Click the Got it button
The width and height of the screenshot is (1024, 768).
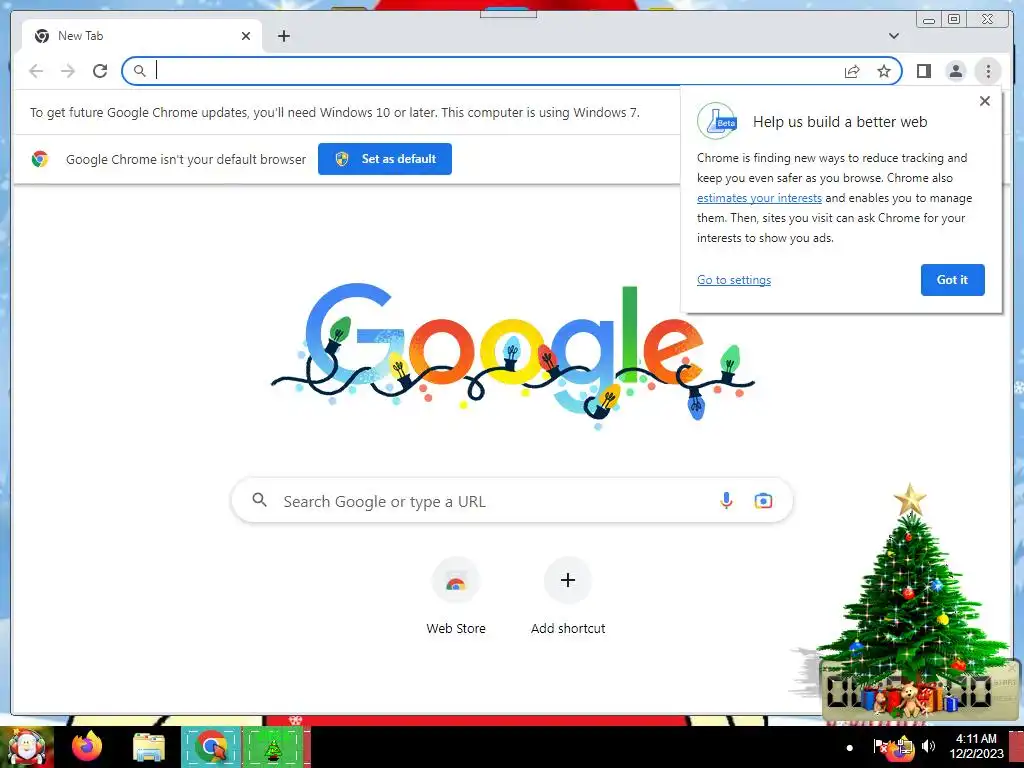tap(952, 280)
